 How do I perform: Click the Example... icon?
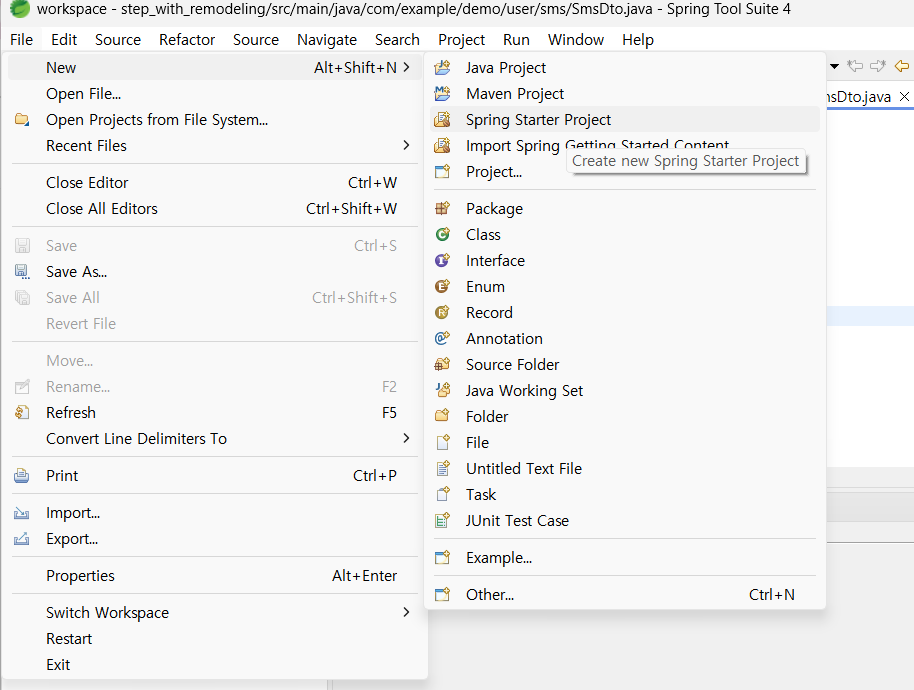pyautogui.click(x=442, y=557)
